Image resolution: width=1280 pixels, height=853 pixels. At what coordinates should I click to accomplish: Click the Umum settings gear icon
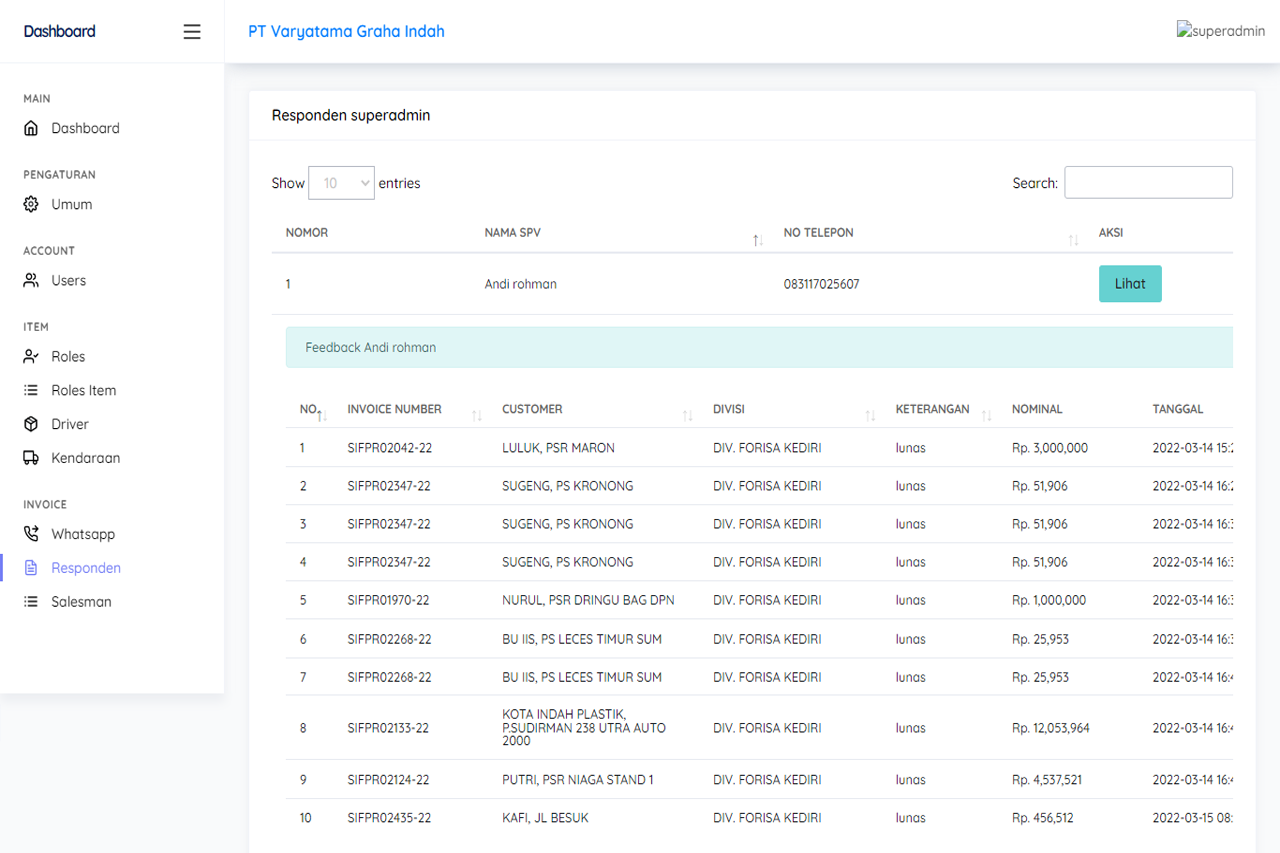(x=31, y=204)
